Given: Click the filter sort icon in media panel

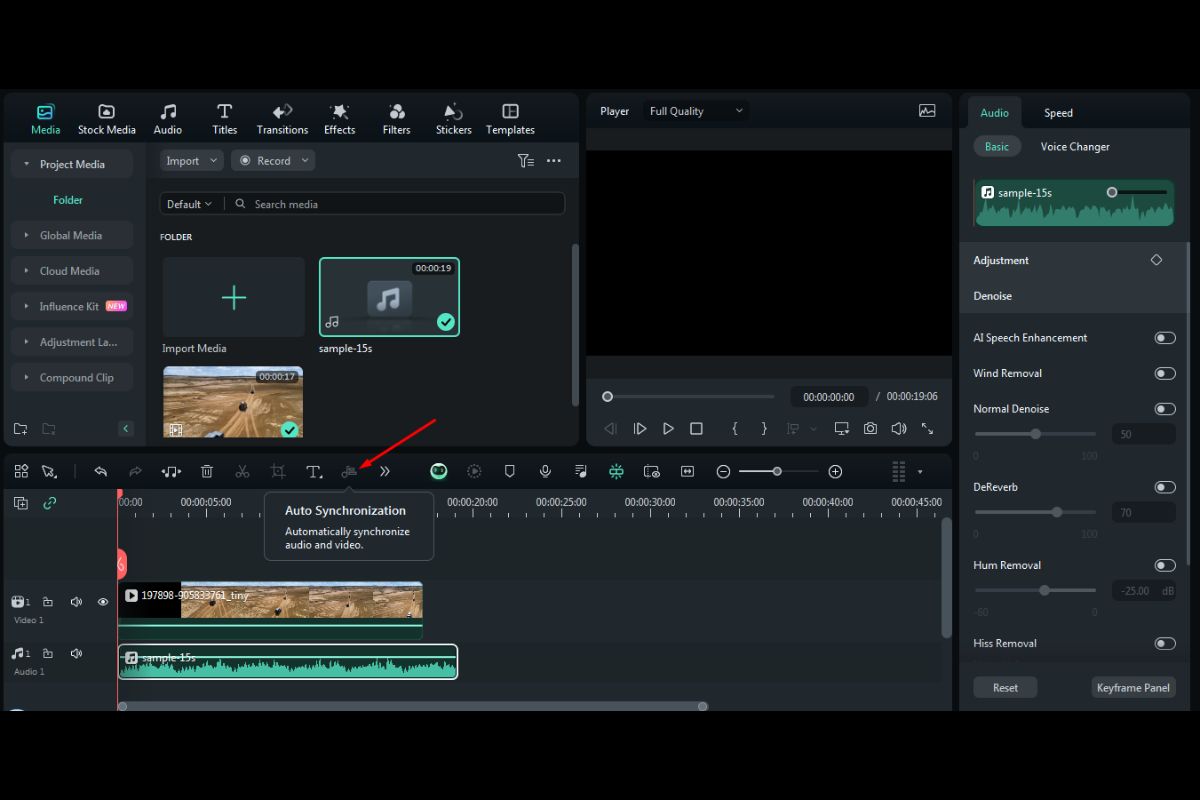Looking at the screenshot, I should tap(525, 160).
